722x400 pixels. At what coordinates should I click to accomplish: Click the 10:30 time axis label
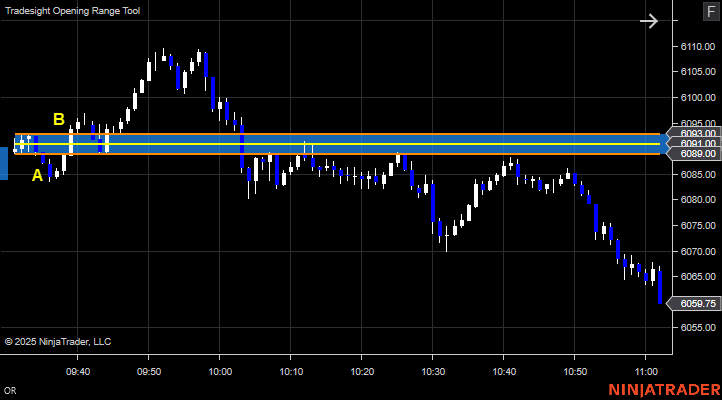click(433, 371)
